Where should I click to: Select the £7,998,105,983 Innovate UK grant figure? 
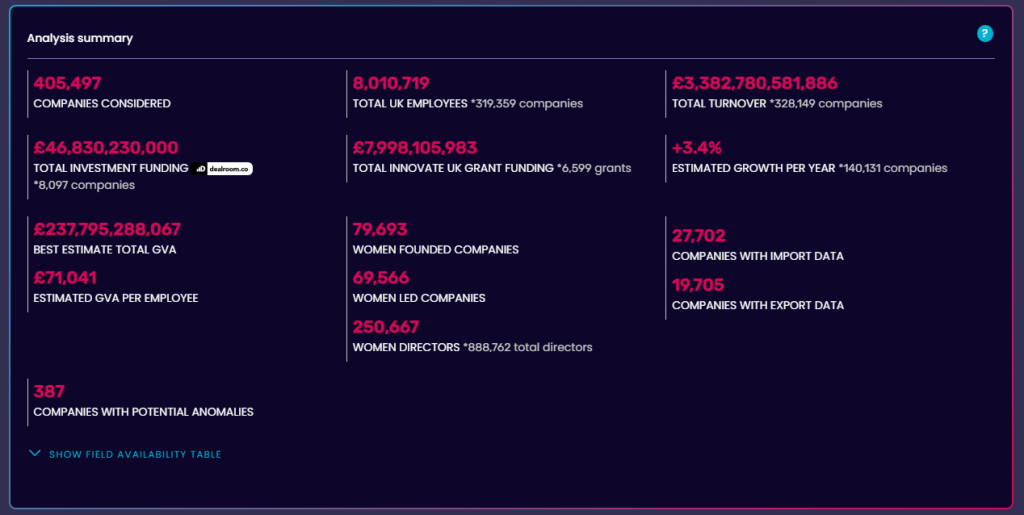[415, 148]
